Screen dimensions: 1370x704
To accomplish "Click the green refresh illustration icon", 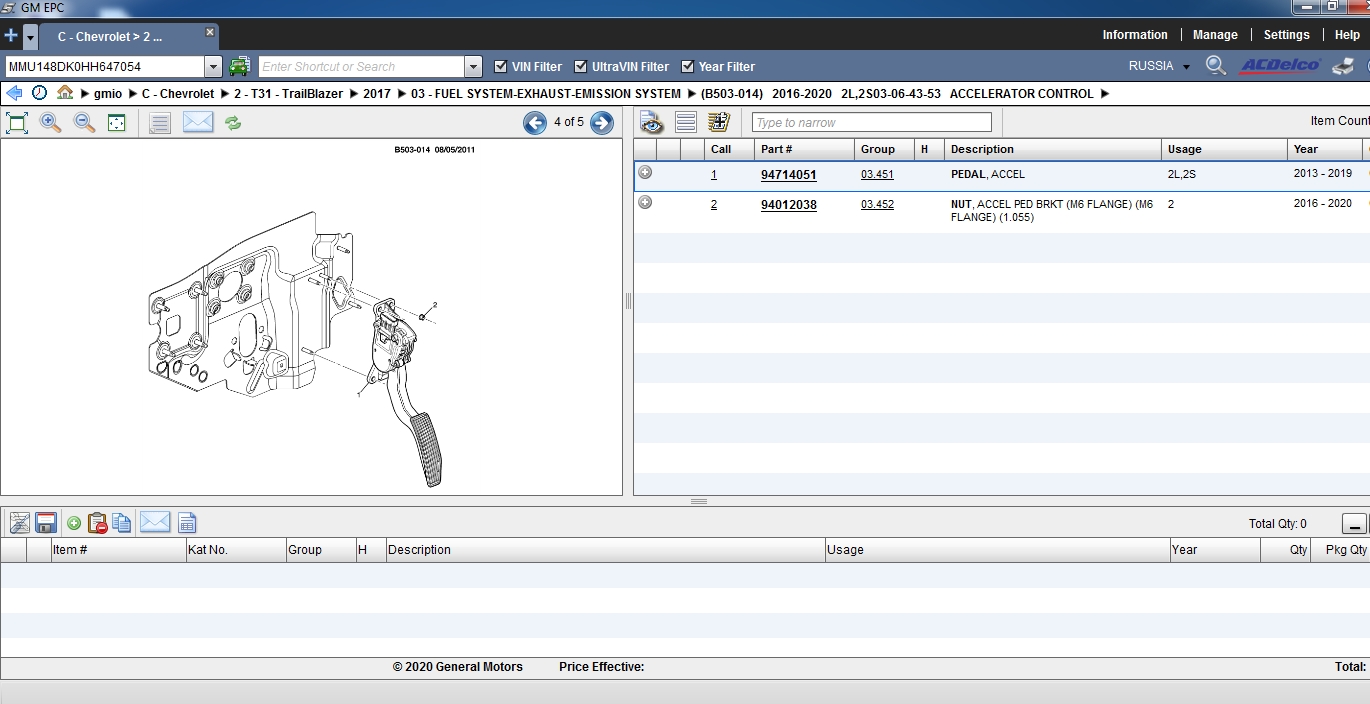I will (x=233, y=123).
